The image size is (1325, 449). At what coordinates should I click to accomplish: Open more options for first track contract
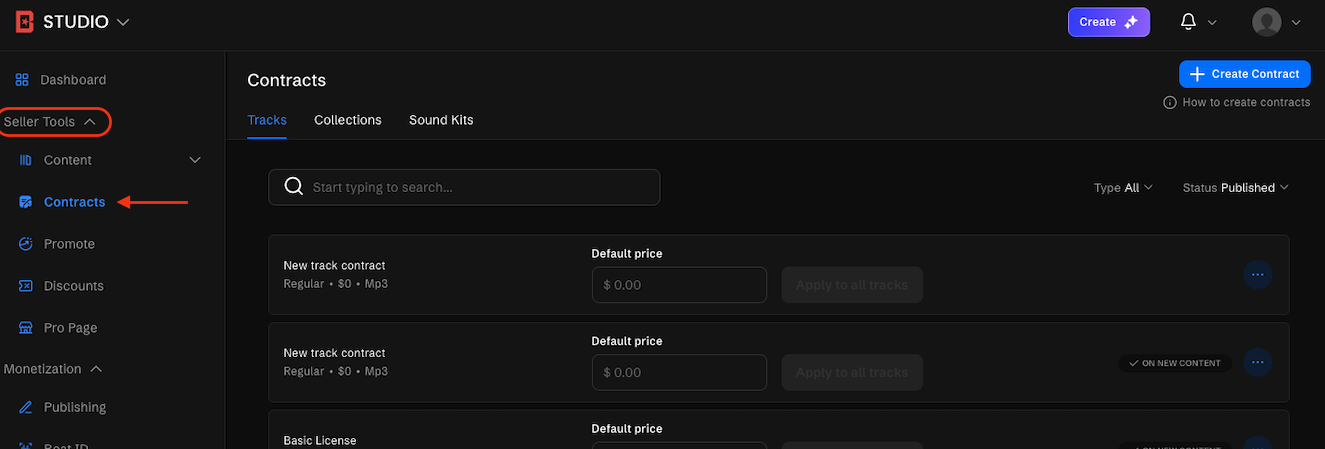tap(1257, 275)
